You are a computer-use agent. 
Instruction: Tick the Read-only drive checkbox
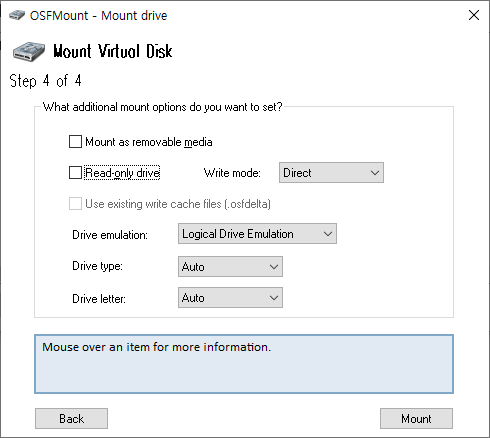(75, 173)
